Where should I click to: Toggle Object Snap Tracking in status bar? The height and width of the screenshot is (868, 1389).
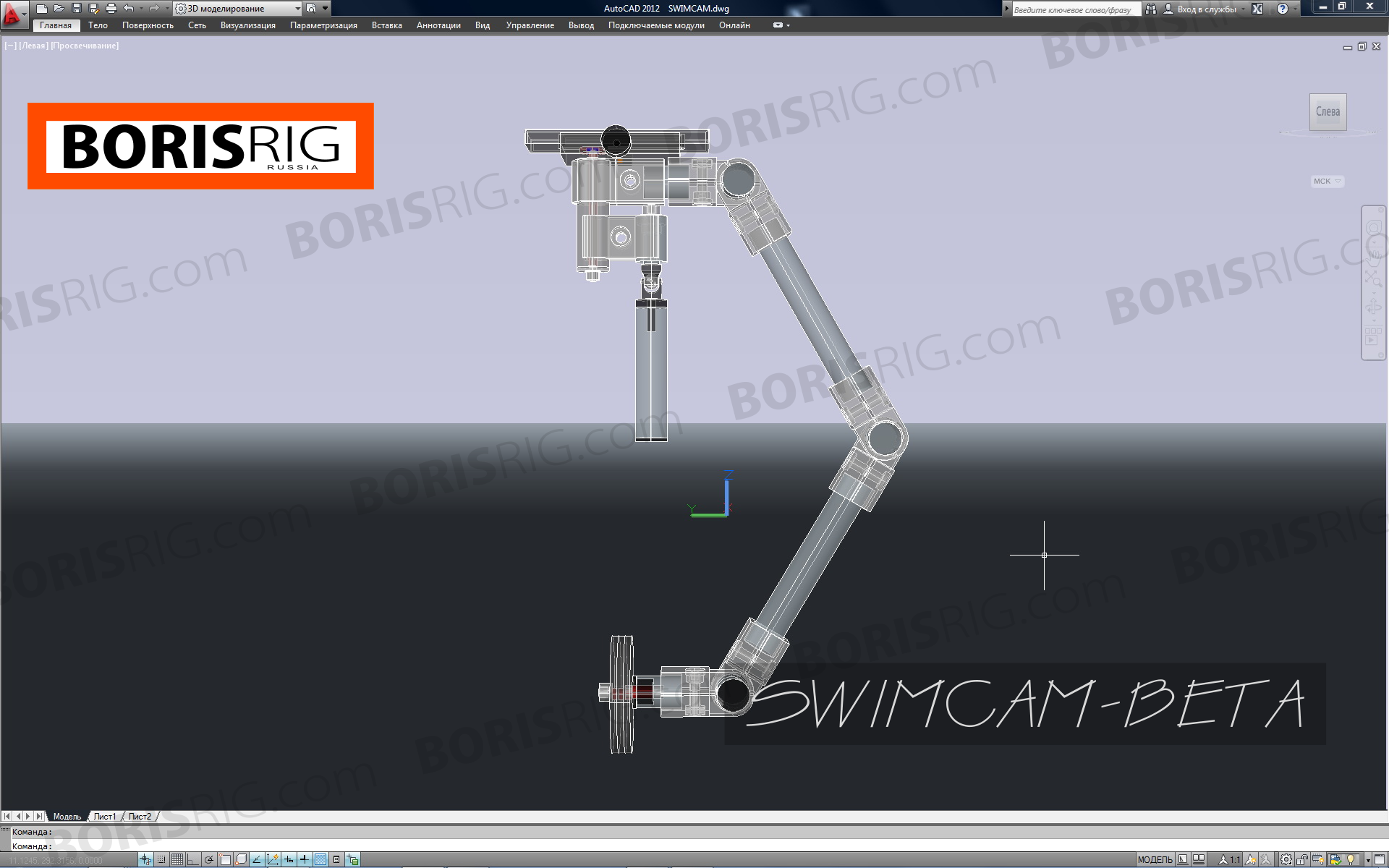pyautogui.click(x=257, y=860)
